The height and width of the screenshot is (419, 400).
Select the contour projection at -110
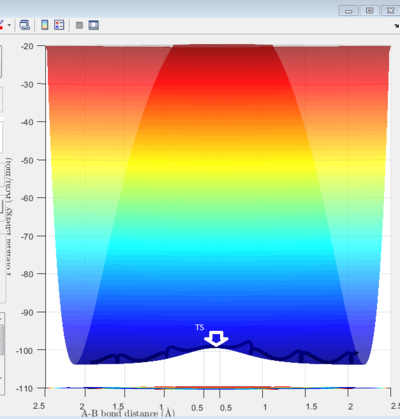218,388
